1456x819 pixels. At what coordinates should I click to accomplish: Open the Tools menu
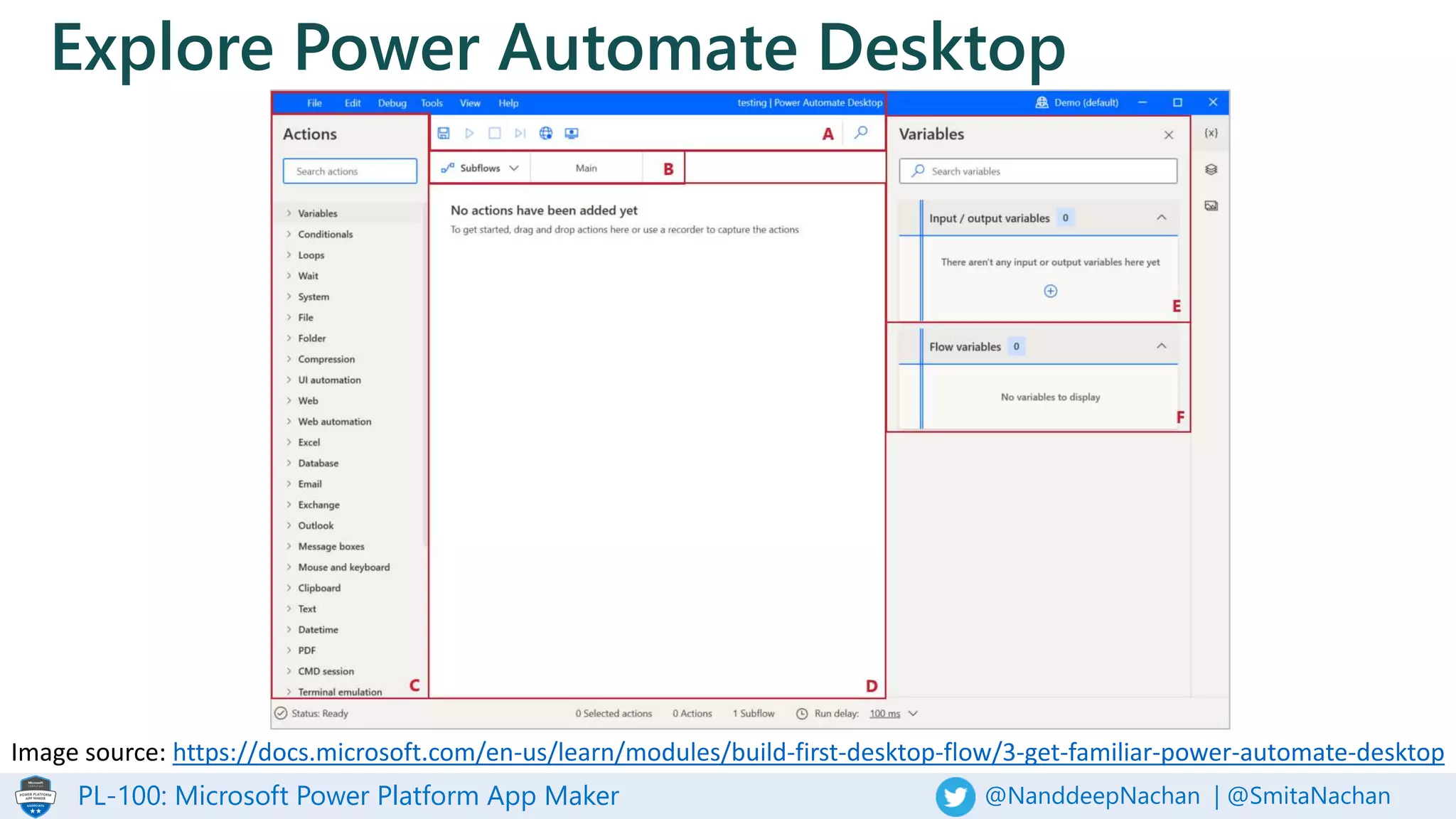(432, 103)
